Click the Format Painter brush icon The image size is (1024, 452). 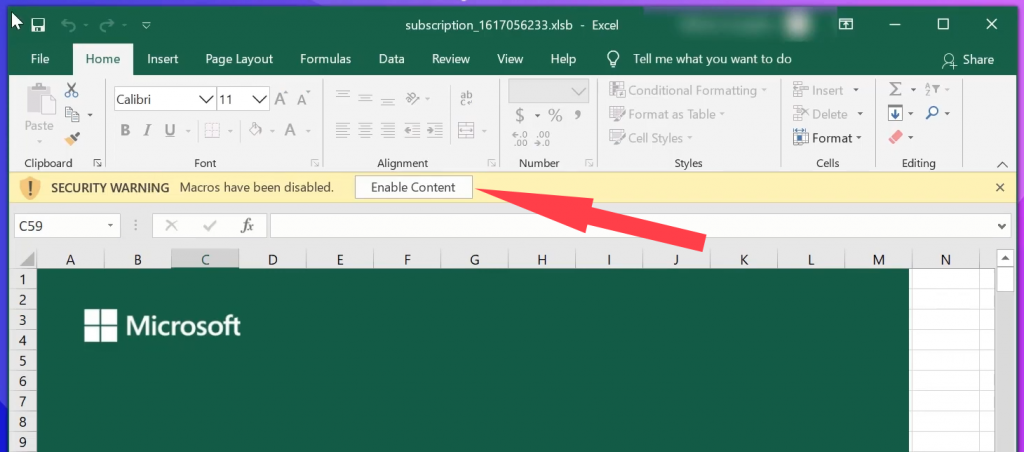coord(72,138)
